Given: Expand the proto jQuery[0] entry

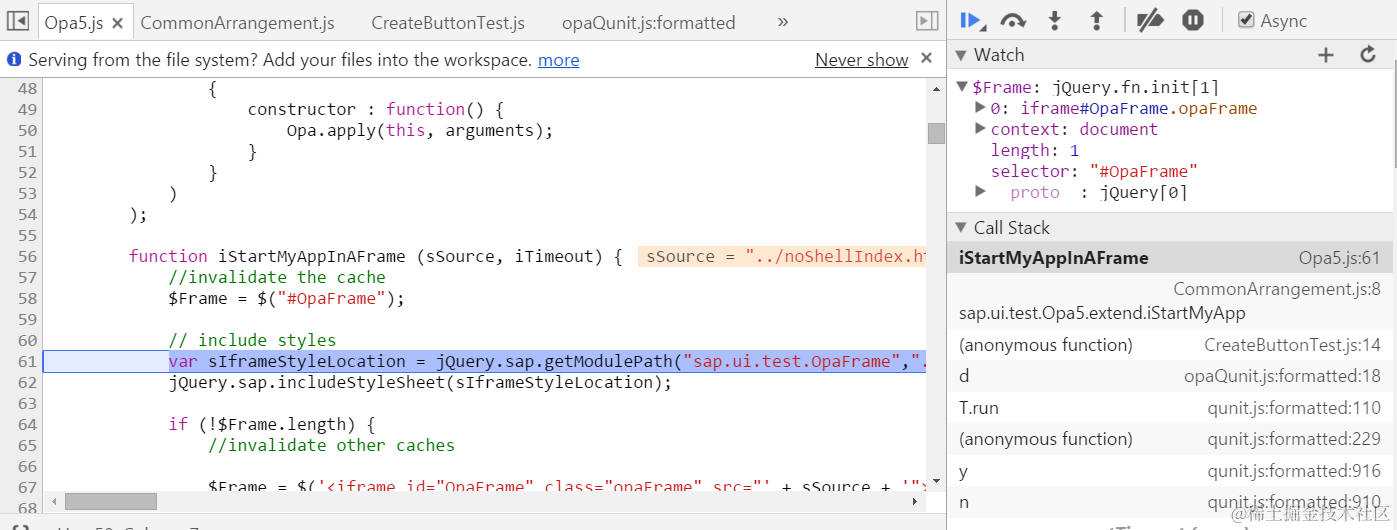Looking at the screenshot, I should tap(981, 191).
